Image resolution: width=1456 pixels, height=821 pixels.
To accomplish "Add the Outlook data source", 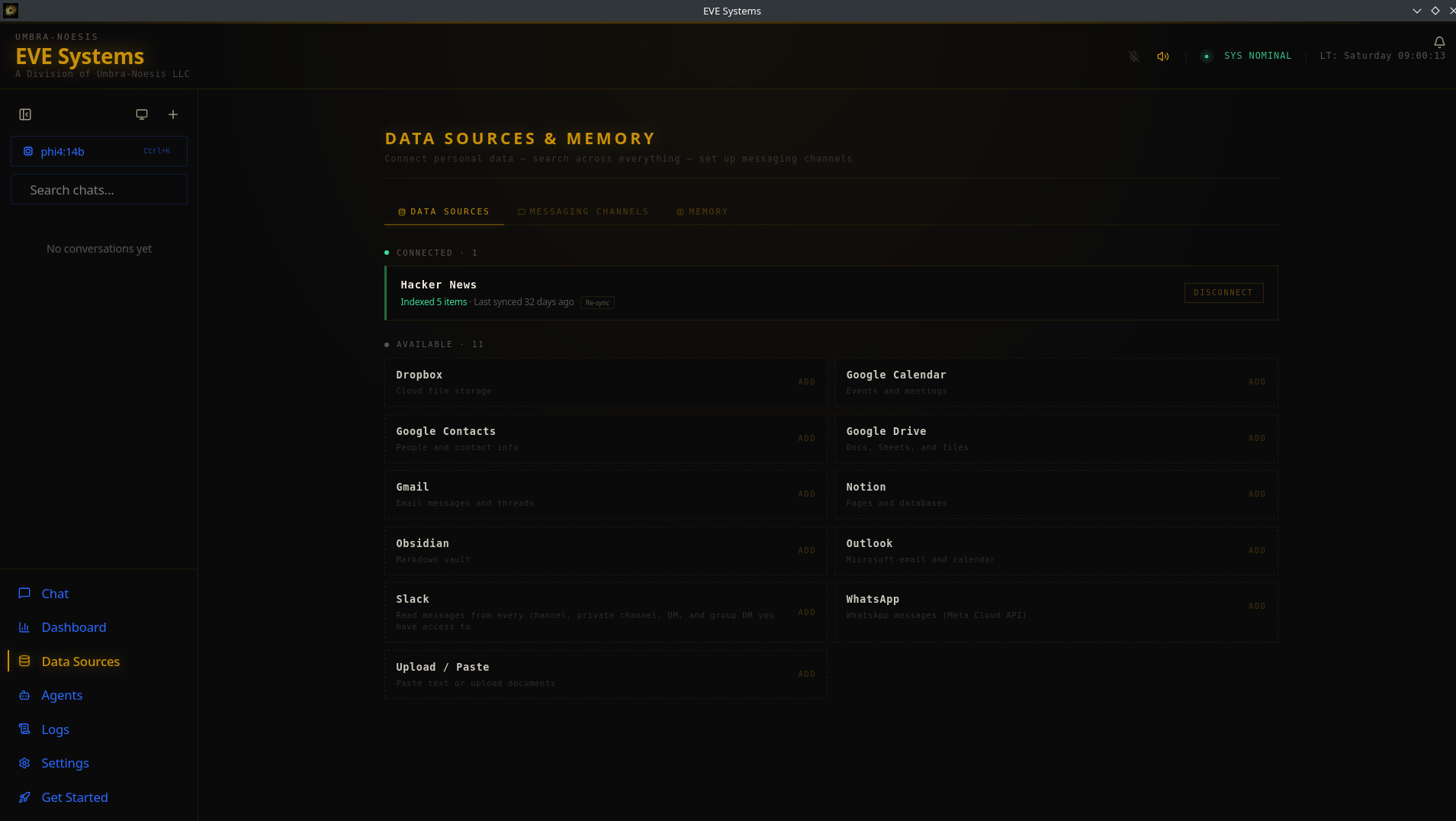I will [x=1257, y=550].
